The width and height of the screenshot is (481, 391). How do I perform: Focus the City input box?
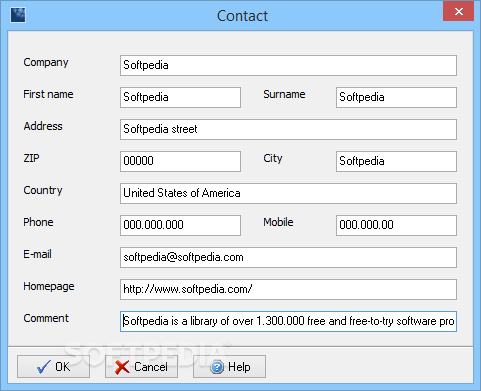click(x=396, y=161)
